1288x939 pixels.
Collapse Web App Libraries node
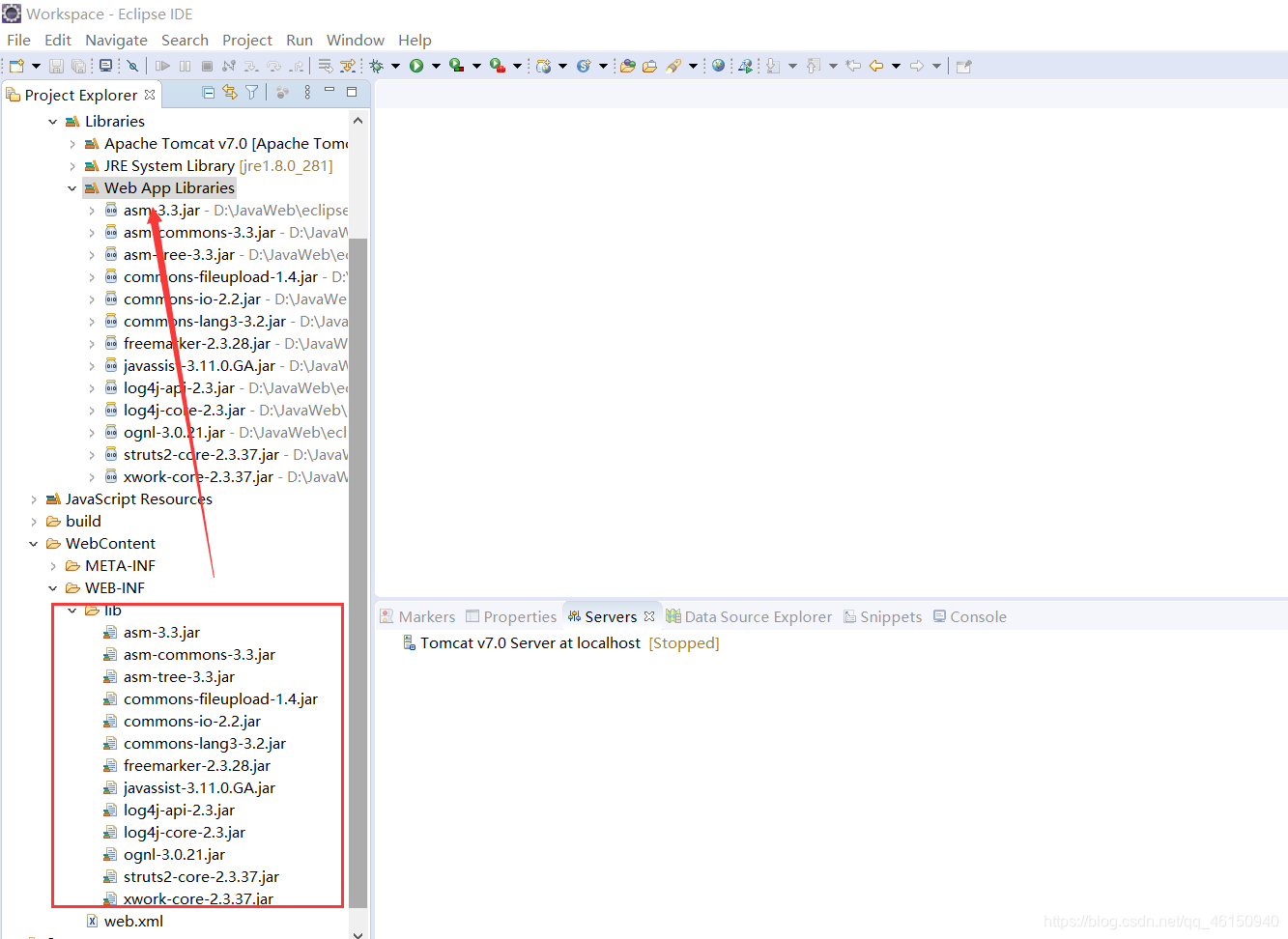pyautogui.click(x=72, y=188)
